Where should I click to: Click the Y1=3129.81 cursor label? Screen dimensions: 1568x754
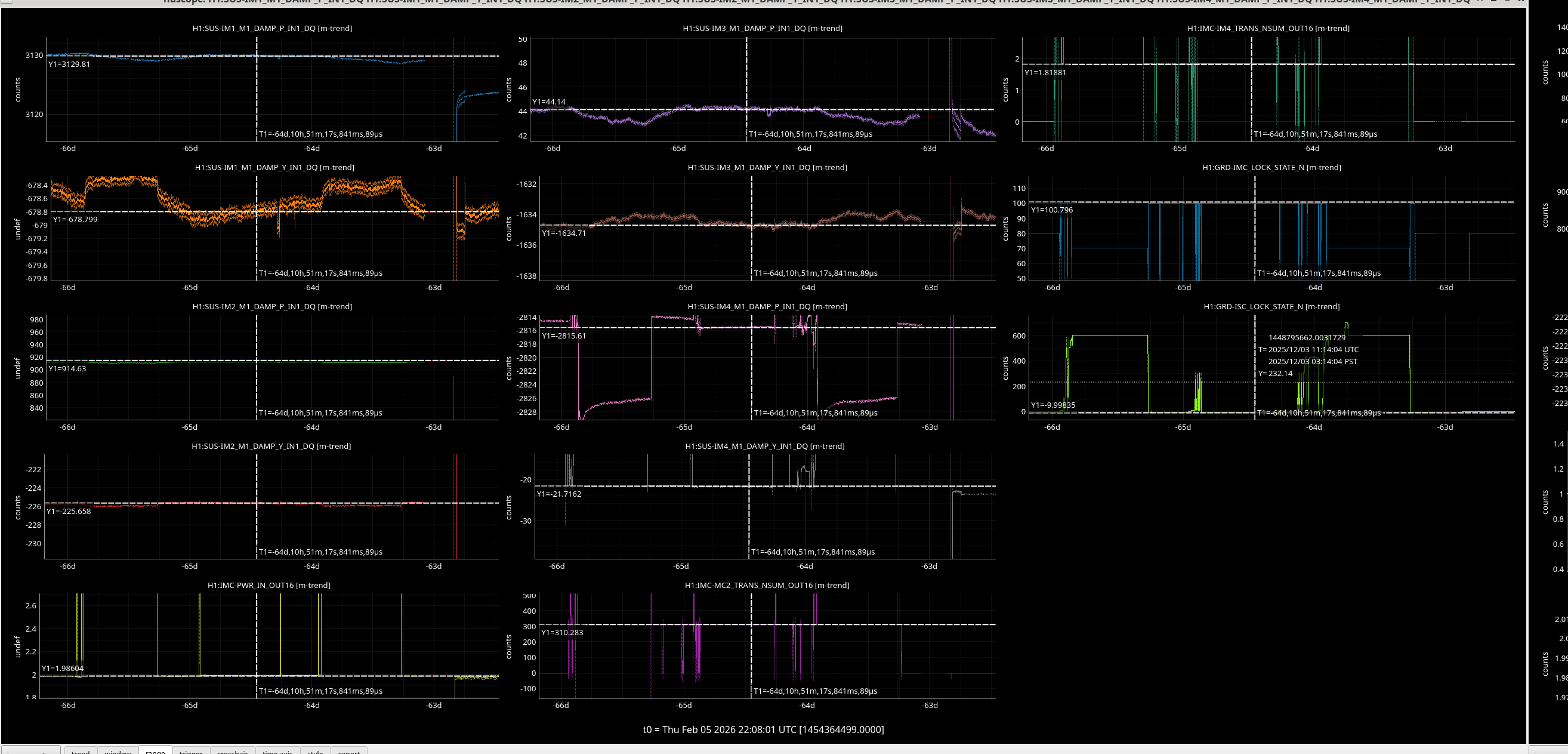[x=69, y=64]
